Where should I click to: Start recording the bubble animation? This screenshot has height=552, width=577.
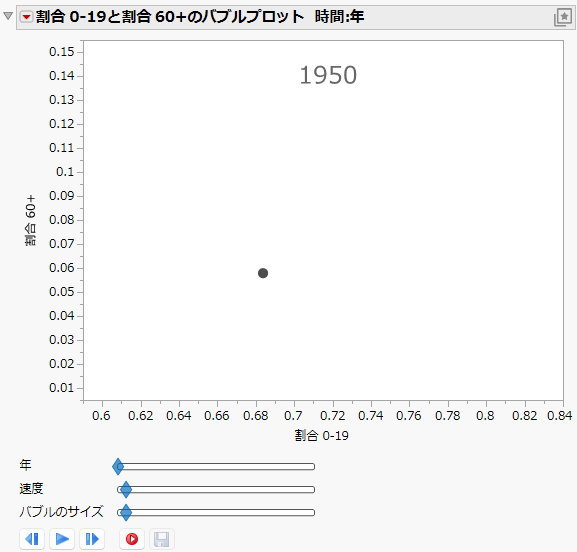pyautogui.click(x=132, y=539)
